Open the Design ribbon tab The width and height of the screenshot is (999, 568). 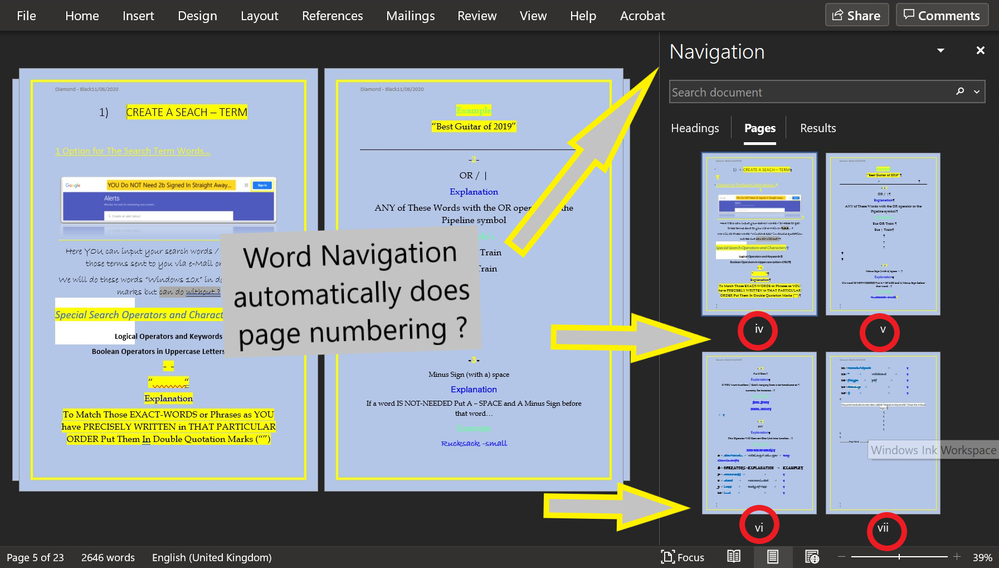(197, 16)
